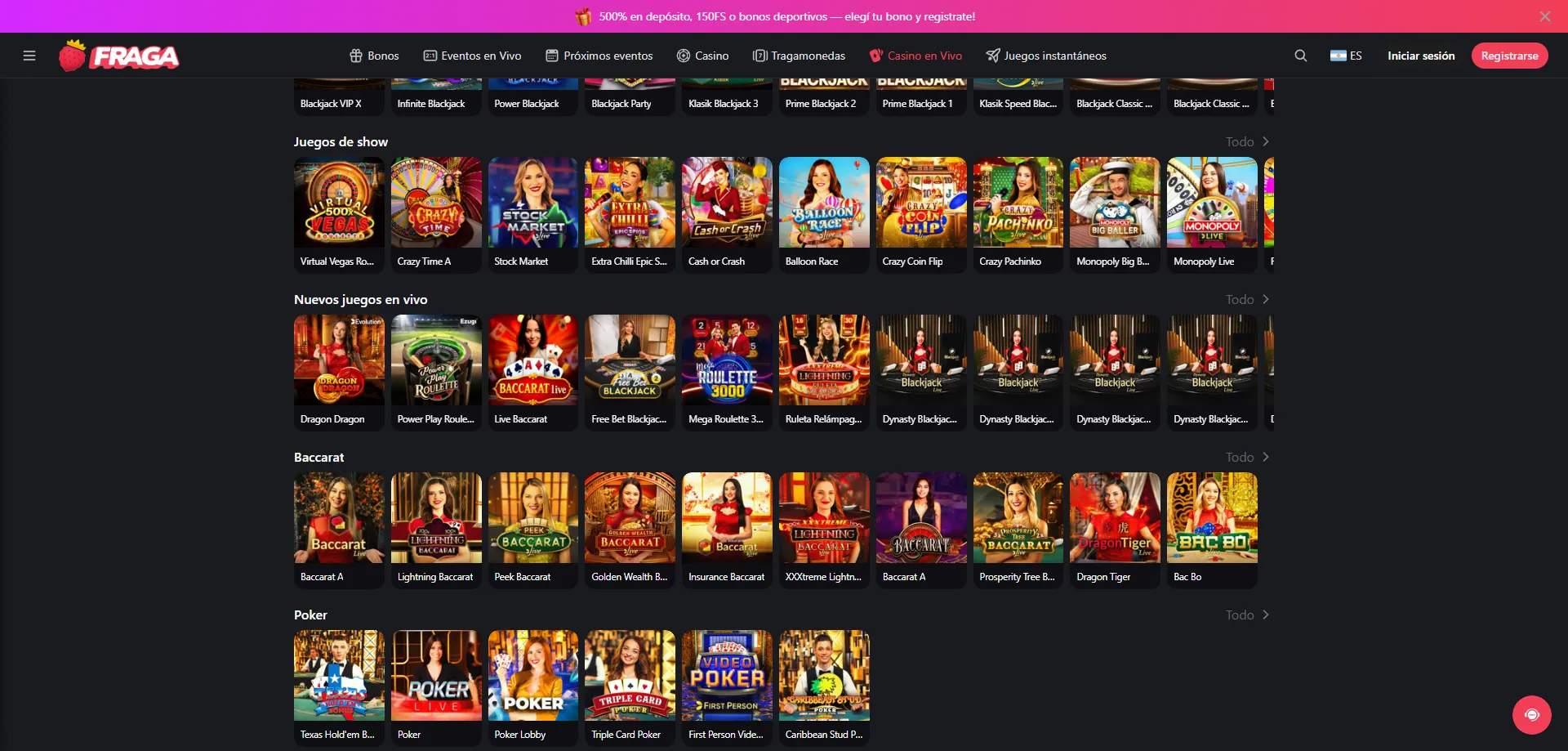Open Eventos en Vivo section

pyautogui.click(x=472, y=56)
